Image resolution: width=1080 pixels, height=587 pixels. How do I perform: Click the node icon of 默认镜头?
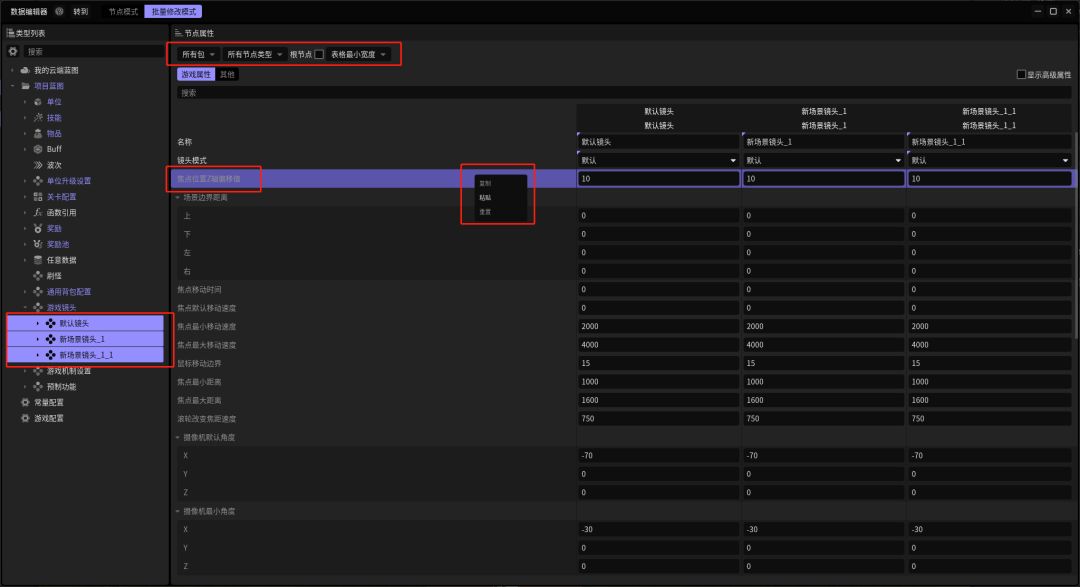tap(50, 323)
